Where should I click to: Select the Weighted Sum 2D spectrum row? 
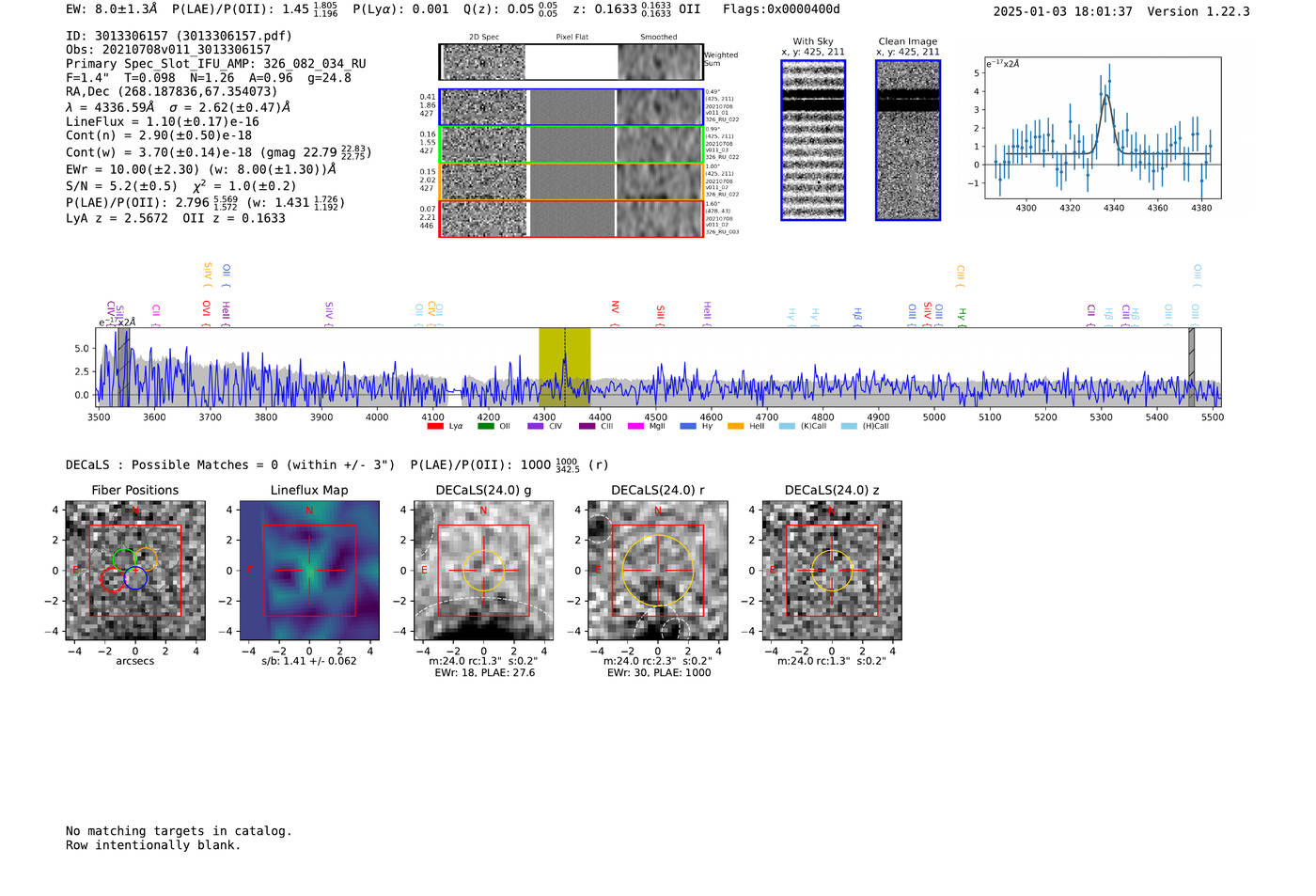point(572,62)
